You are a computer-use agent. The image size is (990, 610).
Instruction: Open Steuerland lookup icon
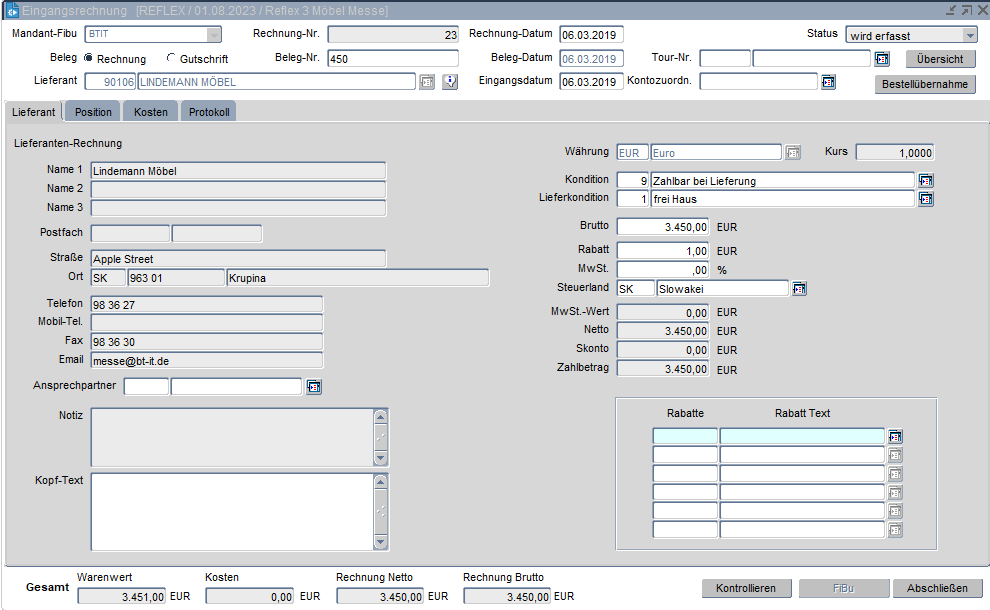799,289
